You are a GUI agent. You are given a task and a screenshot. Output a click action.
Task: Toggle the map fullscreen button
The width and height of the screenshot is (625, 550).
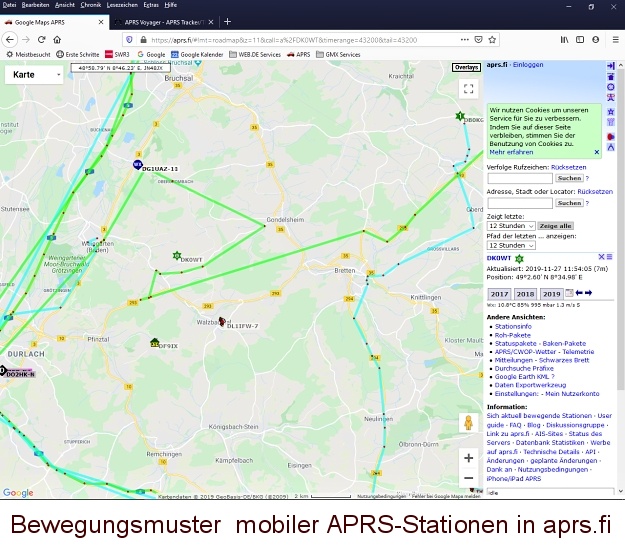tap(469, 88)
